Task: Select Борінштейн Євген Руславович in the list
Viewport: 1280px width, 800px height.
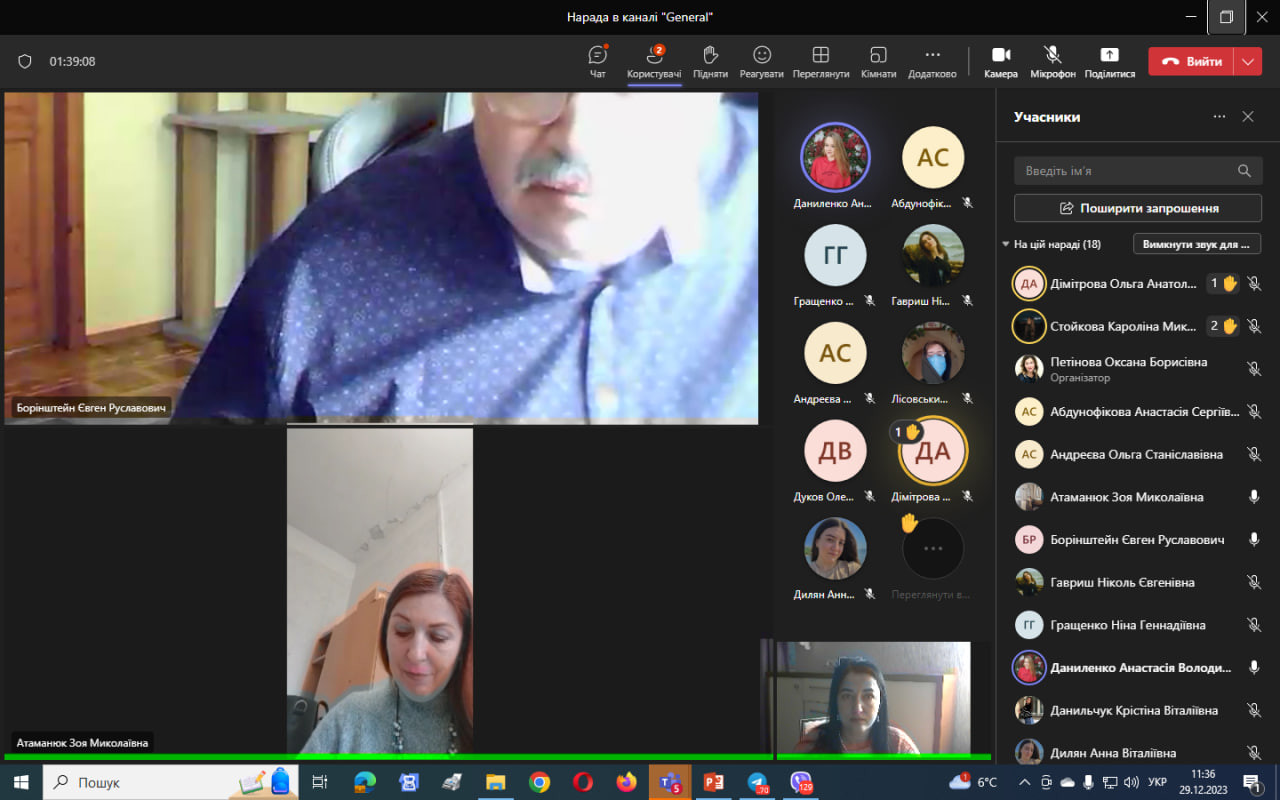Action: 1138,540
